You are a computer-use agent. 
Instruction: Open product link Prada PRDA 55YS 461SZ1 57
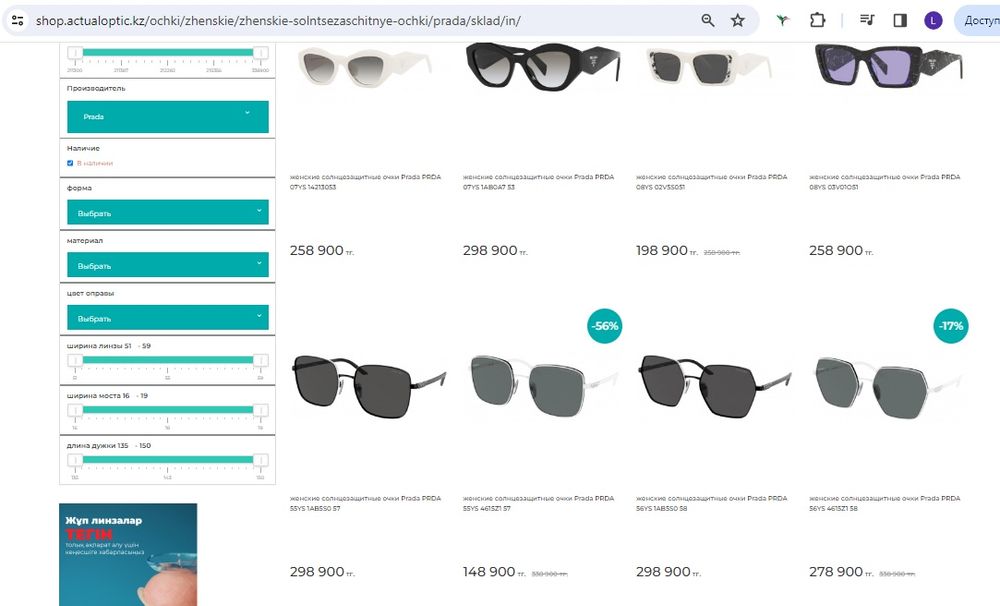tap(539, 503)
